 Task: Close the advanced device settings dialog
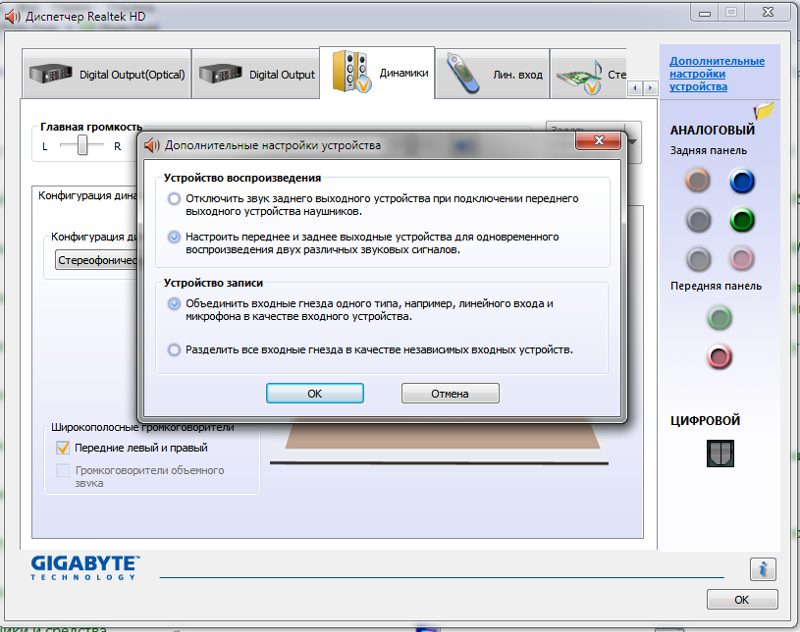(598, 140)
